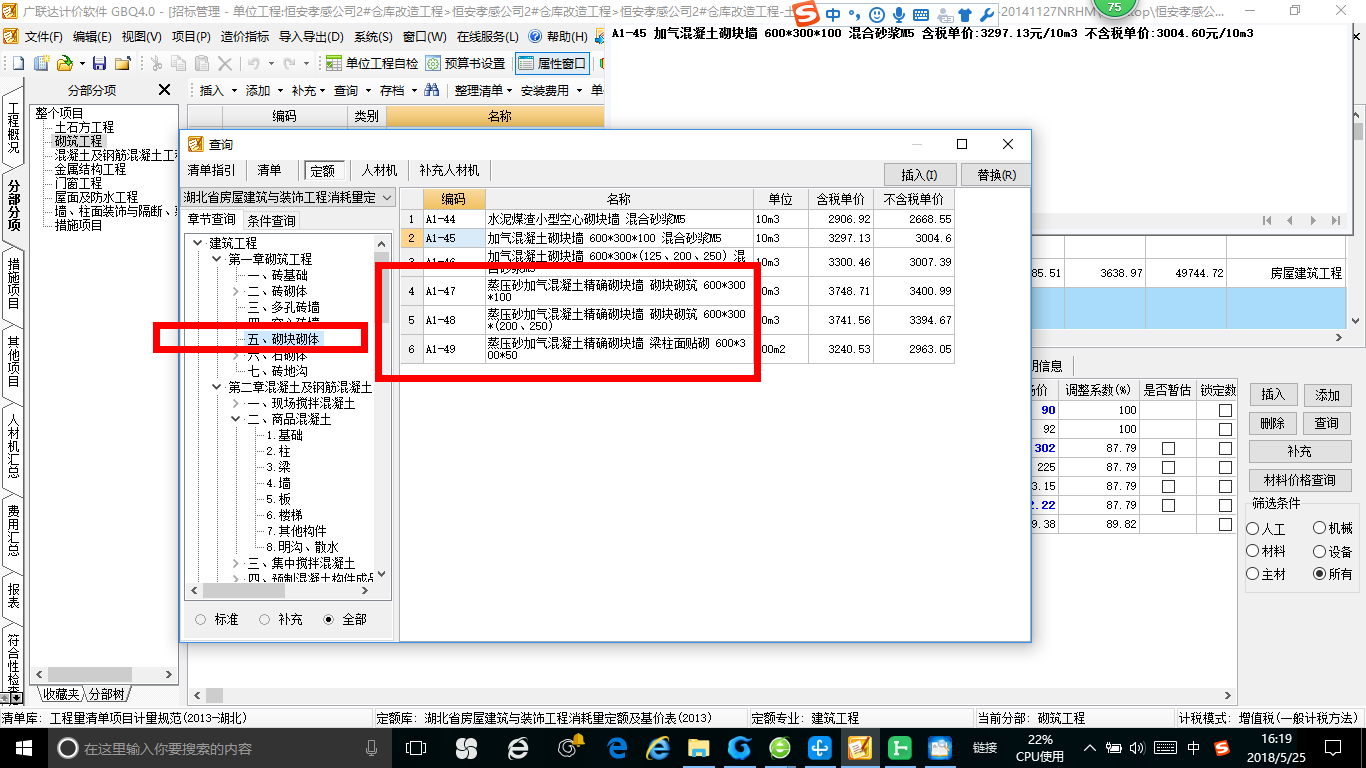
Task: Click the 替换(R) button
Action: pyautogui.click(x=996, y=175)
